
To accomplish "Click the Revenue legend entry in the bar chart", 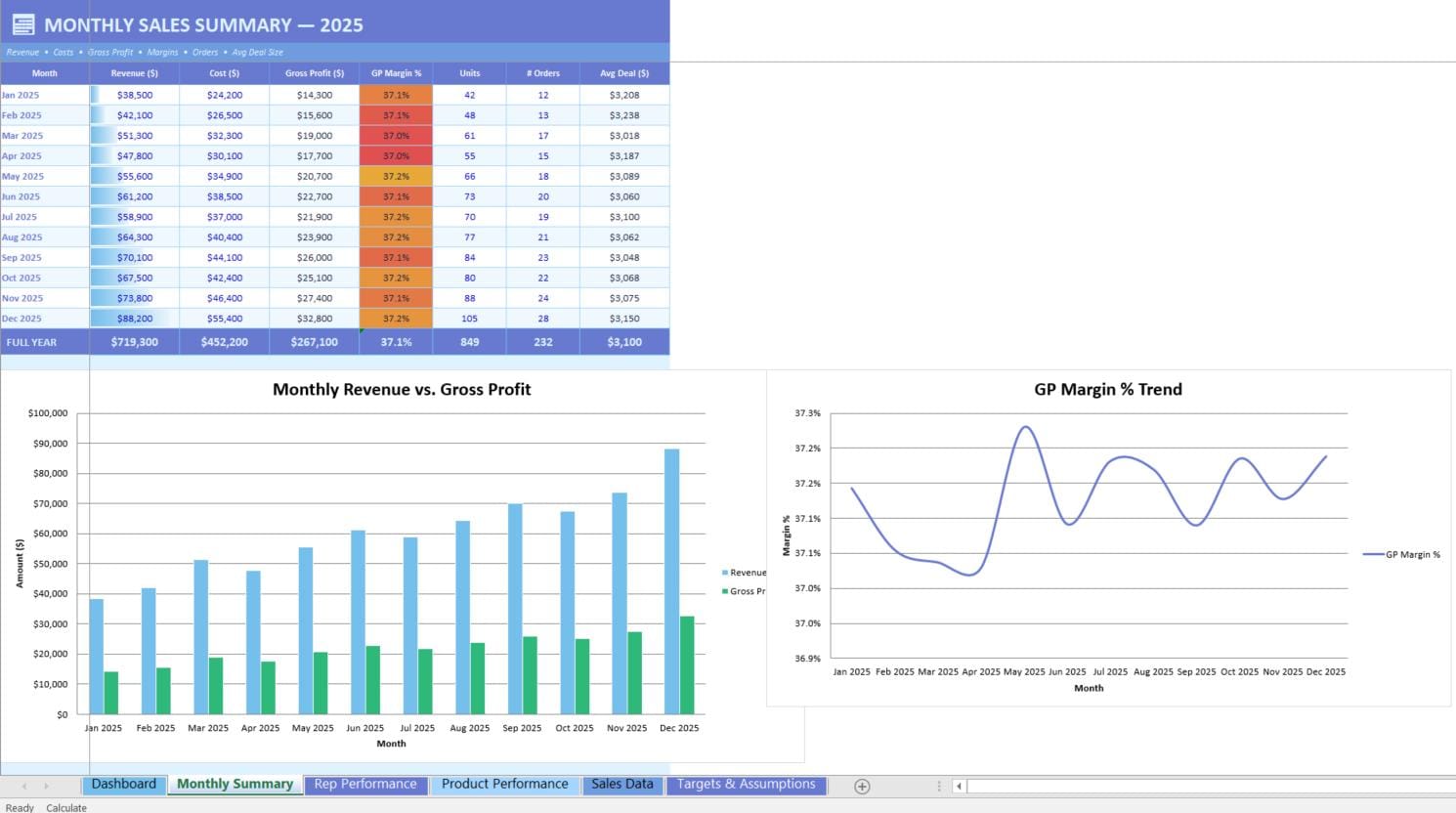I will 745,573.
